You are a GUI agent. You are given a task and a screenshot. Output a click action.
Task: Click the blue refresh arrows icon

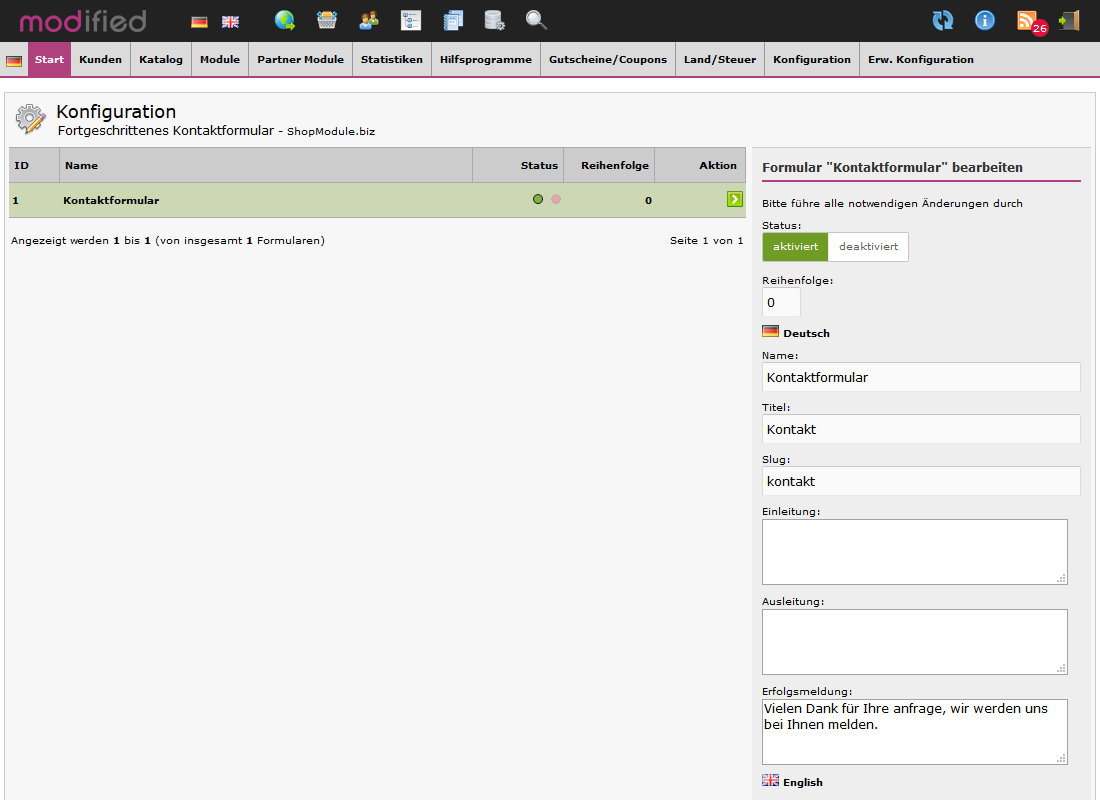pyautogui.click(x=942, y=20)
